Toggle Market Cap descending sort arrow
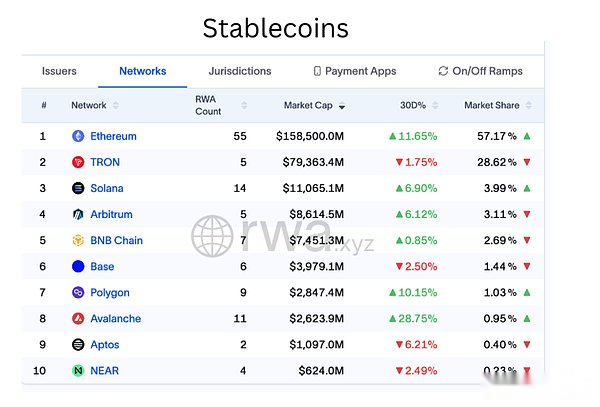This screenshot has width=600, height=407. point(342,107)
